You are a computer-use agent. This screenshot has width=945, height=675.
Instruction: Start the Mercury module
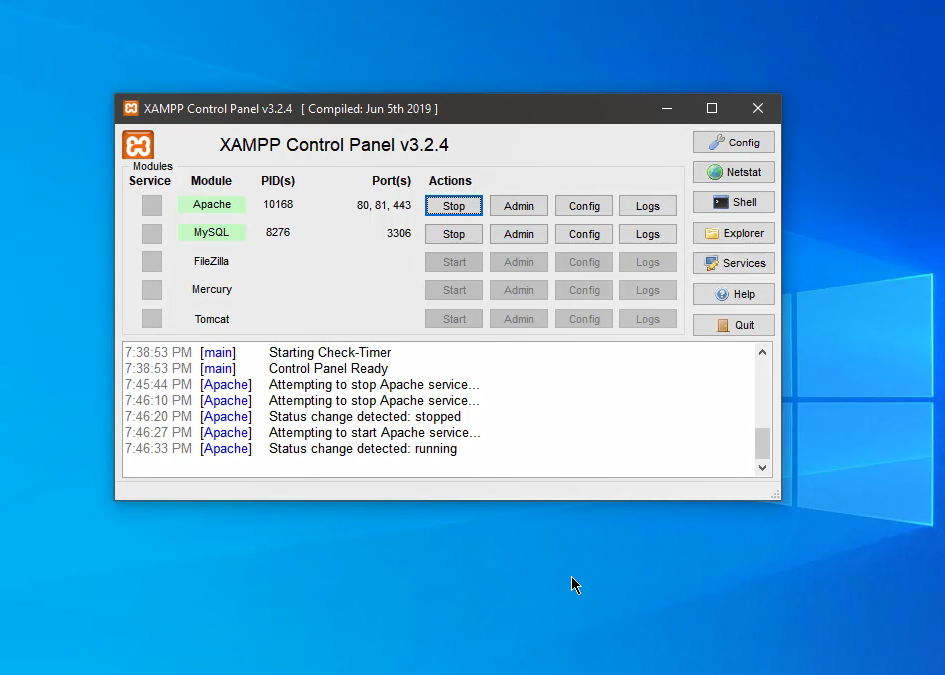[454, 290]
